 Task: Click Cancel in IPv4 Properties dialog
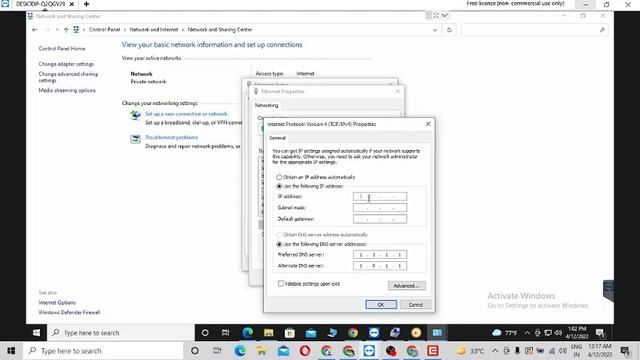[x=416, y=304]
